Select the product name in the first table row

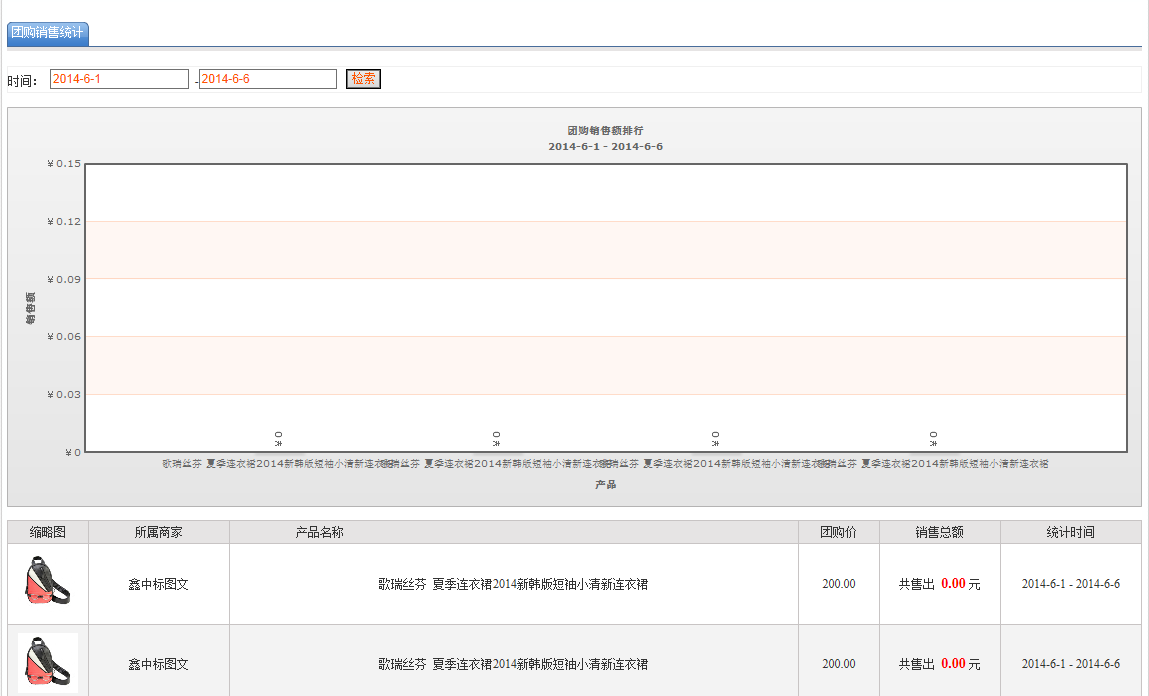[513, 584]
